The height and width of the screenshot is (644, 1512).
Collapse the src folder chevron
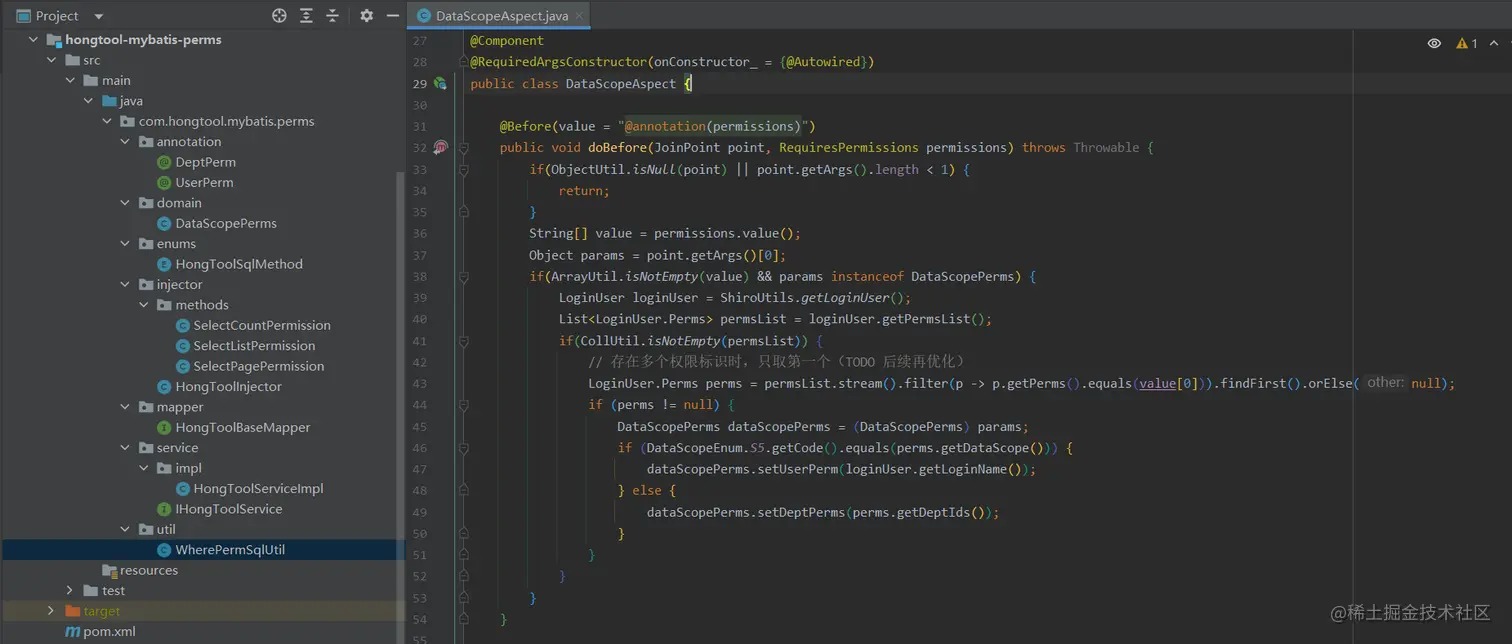[x=52, y=60]
